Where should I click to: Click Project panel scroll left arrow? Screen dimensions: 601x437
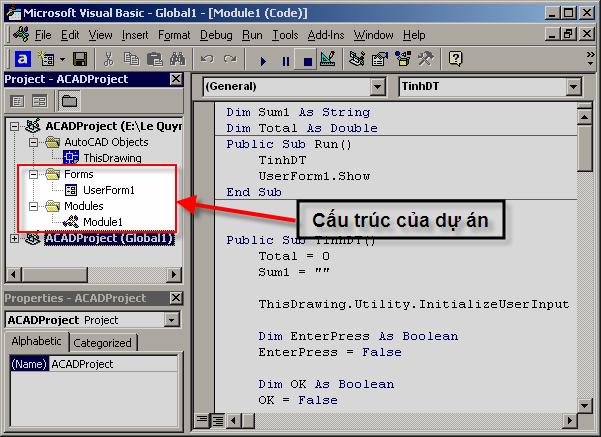(14, 274)
